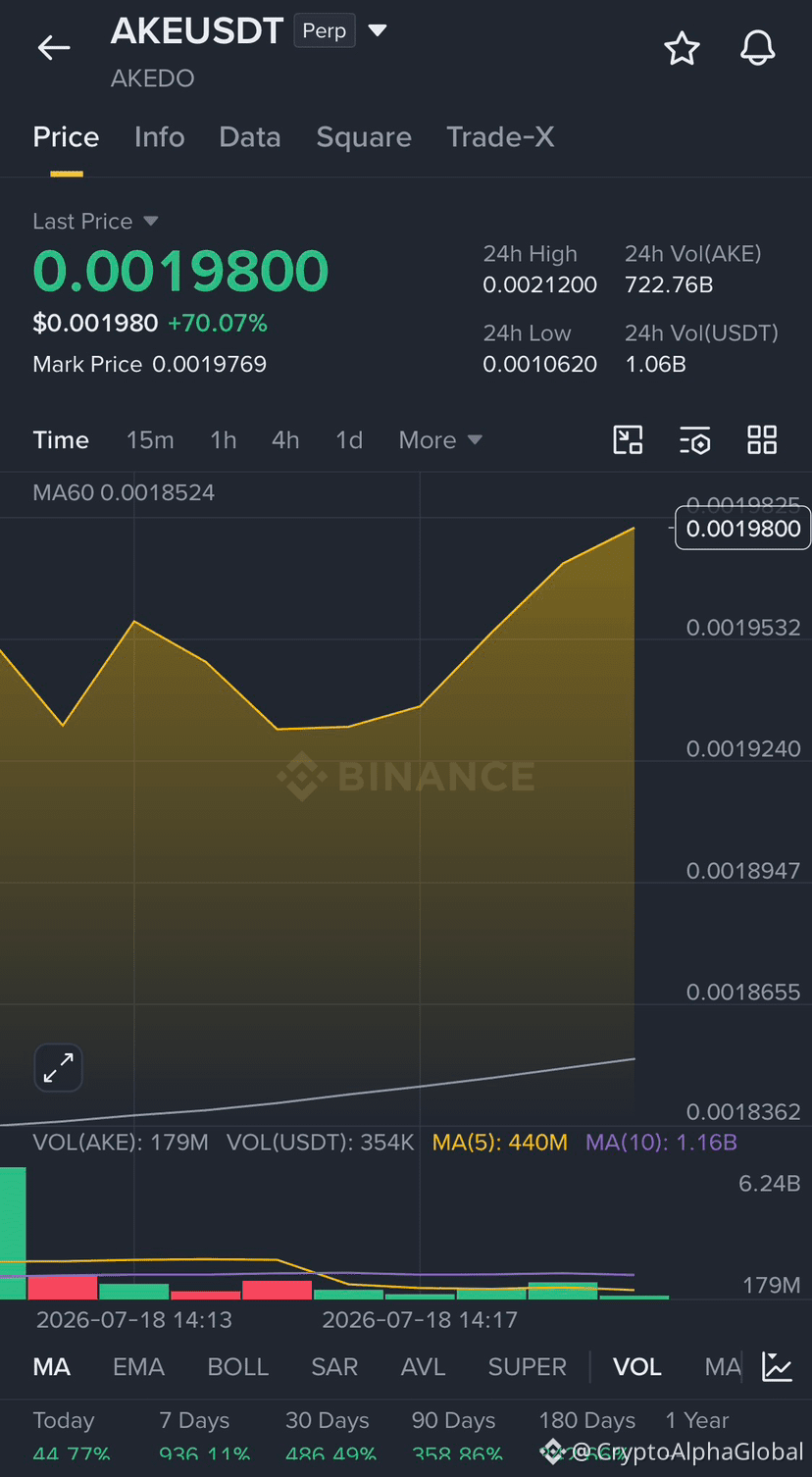This screenshot has width=812, height=1477.
Task: Tap the +70.07% change value
Action: pos(217,323)
